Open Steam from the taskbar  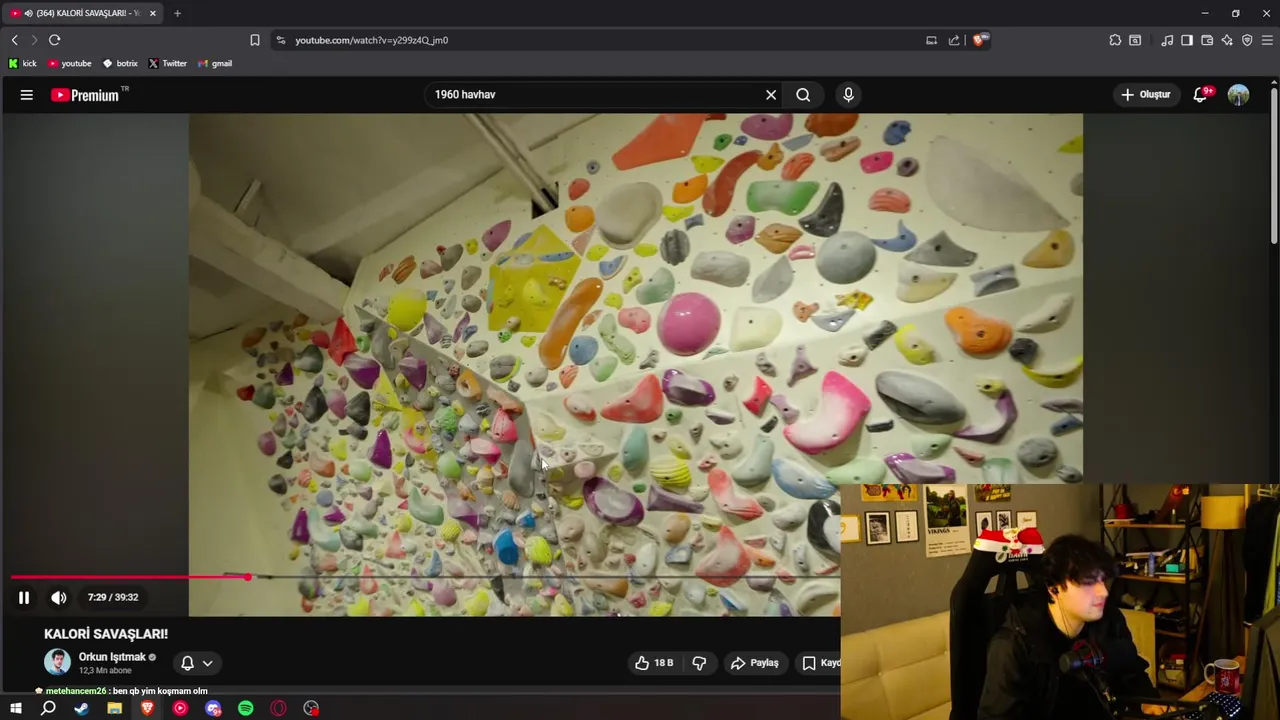tap(81, 708)
